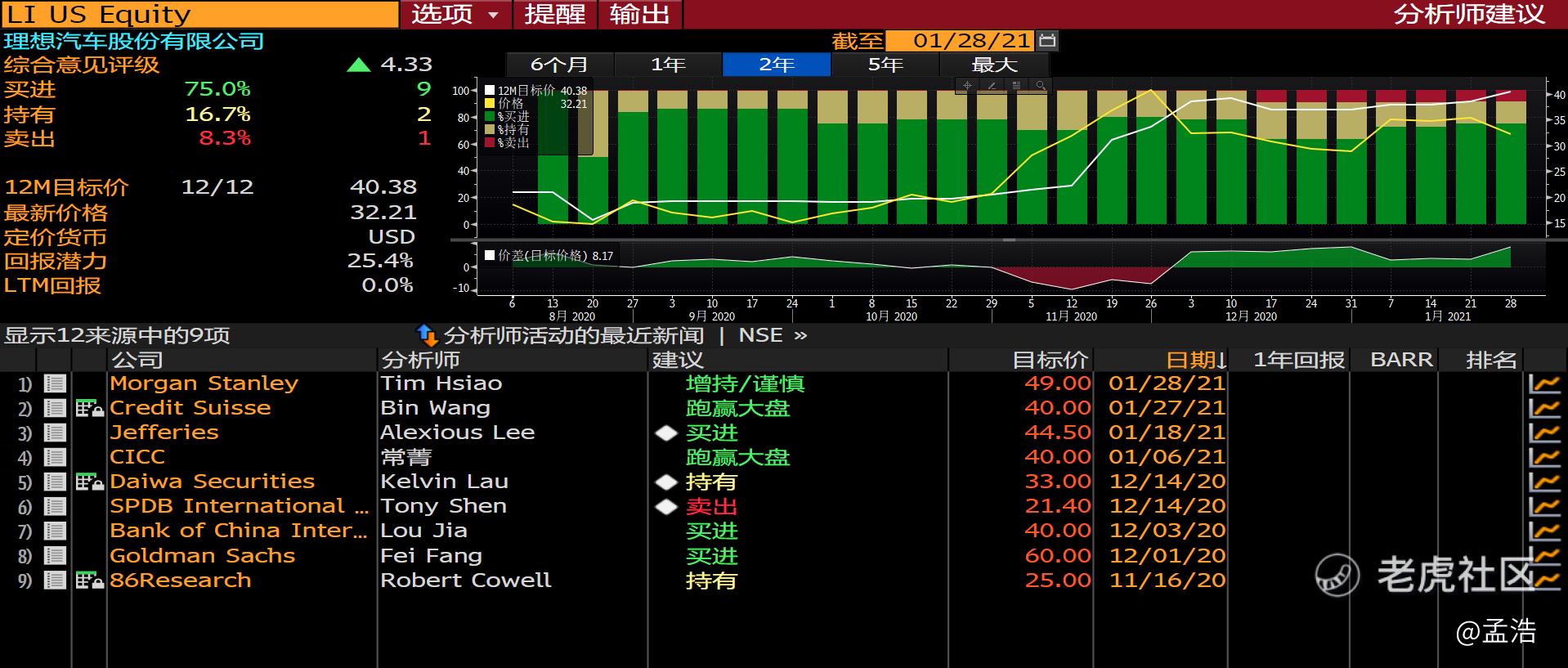Open Goldman Sachs report document icon
Image resolution: width=1568 pixels, height=668 pixels.
(55, 556)
